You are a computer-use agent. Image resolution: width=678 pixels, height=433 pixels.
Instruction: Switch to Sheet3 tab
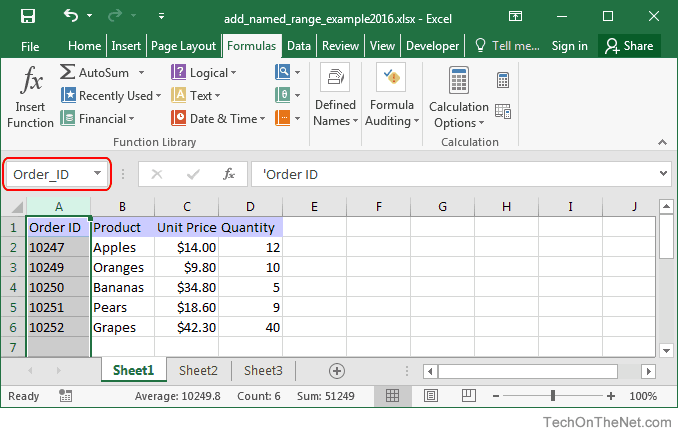(x=263, y=371)
